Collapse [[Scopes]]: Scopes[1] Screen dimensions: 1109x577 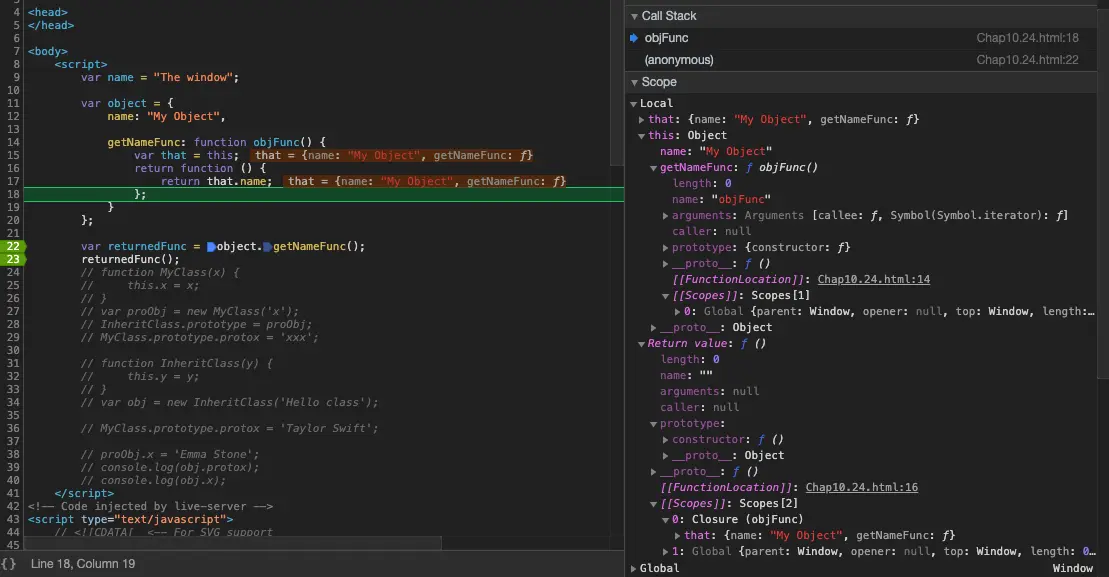pyautogui.click(x=666, y=296)
